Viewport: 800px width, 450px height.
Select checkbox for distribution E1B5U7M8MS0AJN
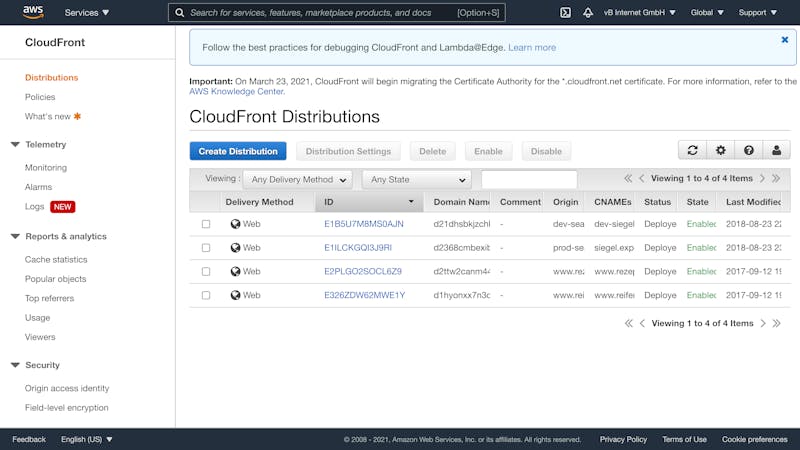point(206,224)
